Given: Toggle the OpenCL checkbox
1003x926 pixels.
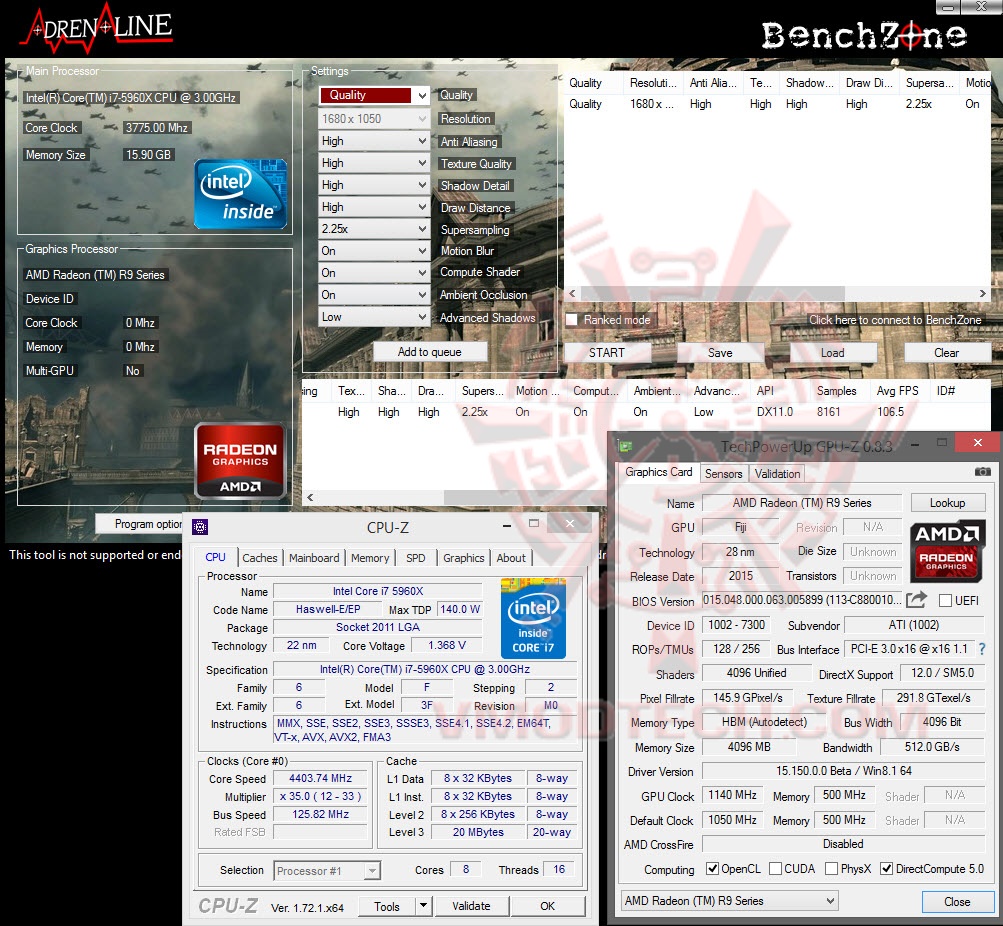Looking at the screenshot, I should pyautogui.click(x=711, y=868).
